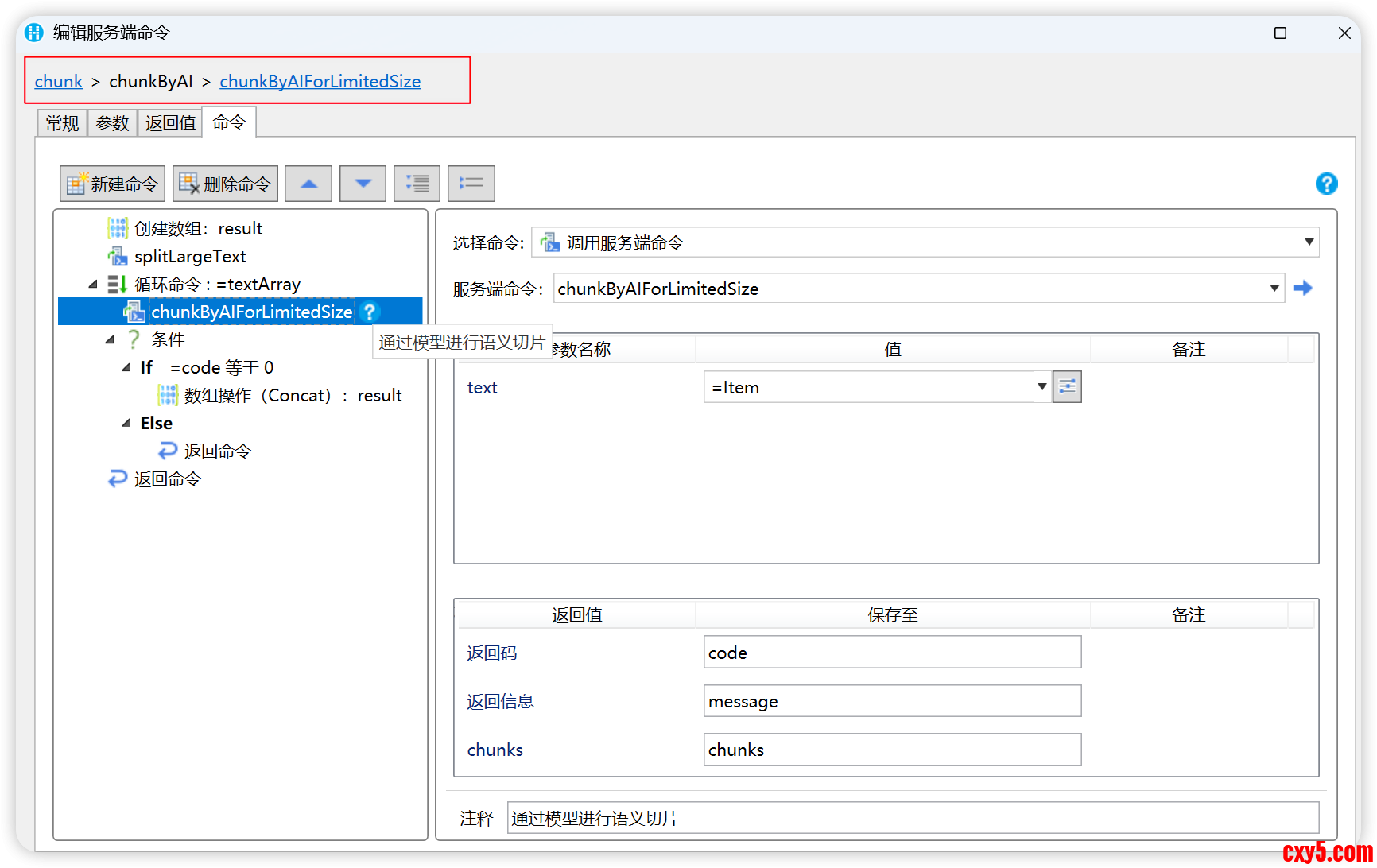Collapse the Else branch node

pyautogui.click(x=126, y=423)
